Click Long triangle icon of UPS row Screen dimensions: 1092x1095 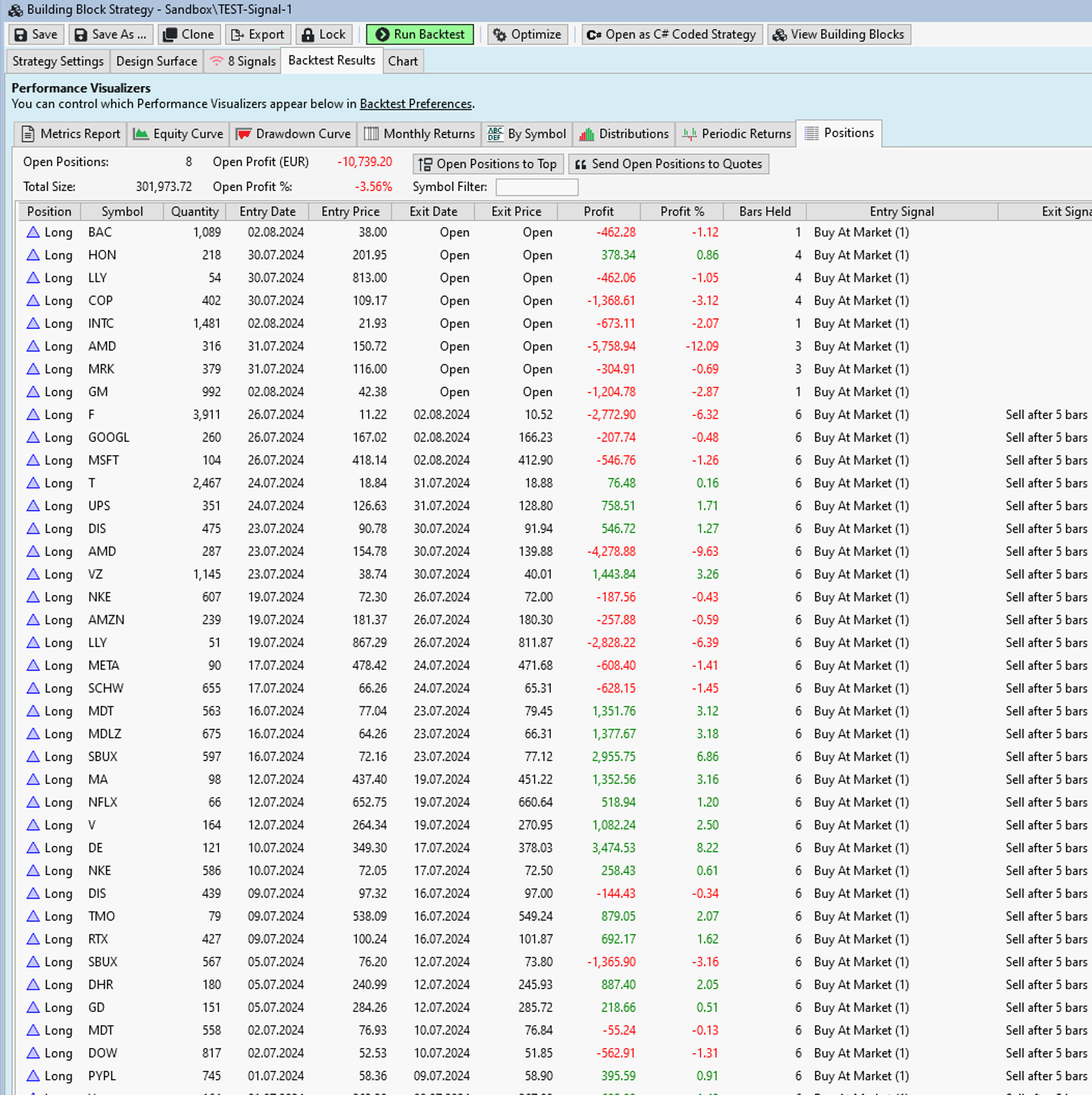coord(33,506)
